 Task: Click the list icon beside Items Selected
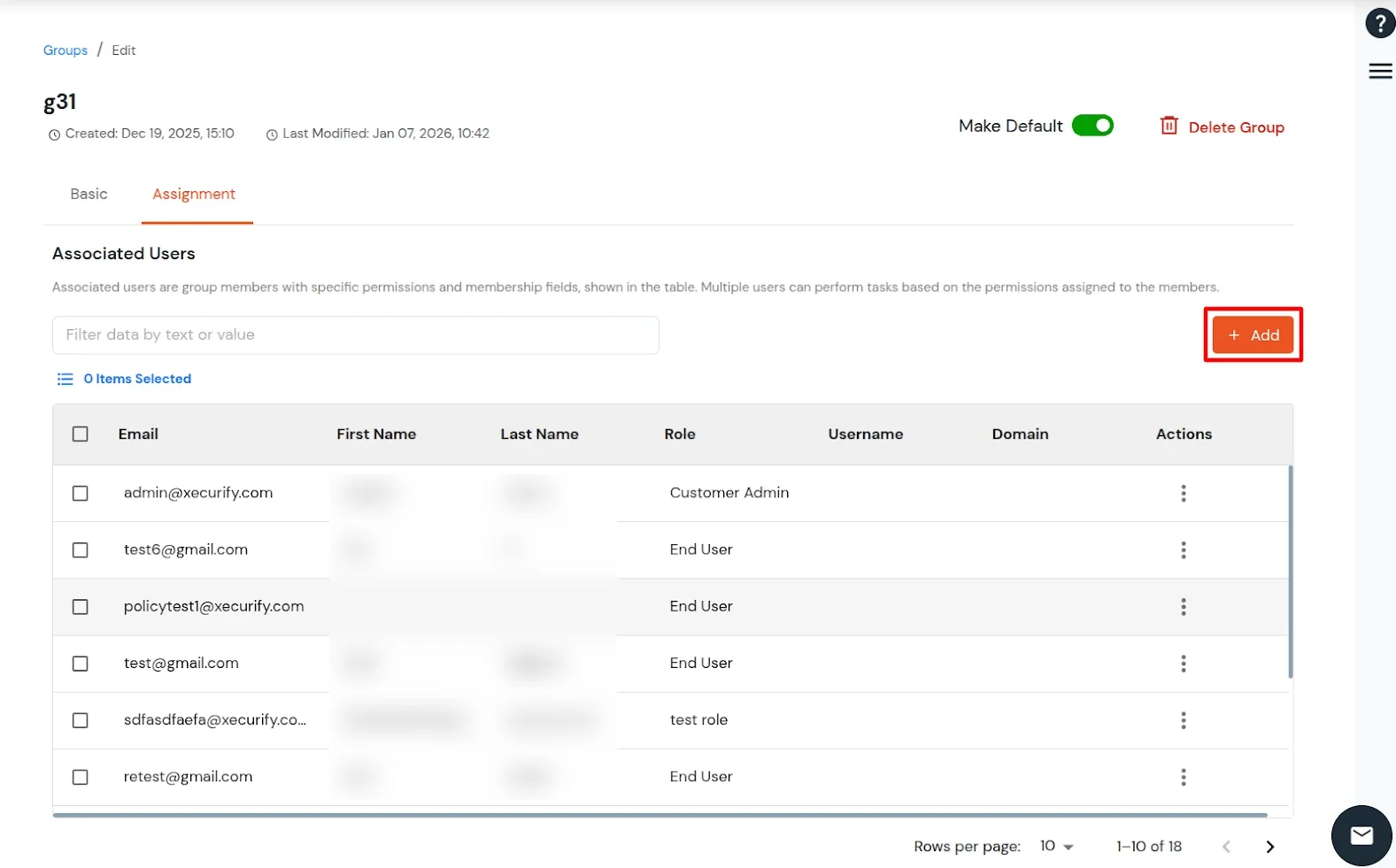(65, 379)
